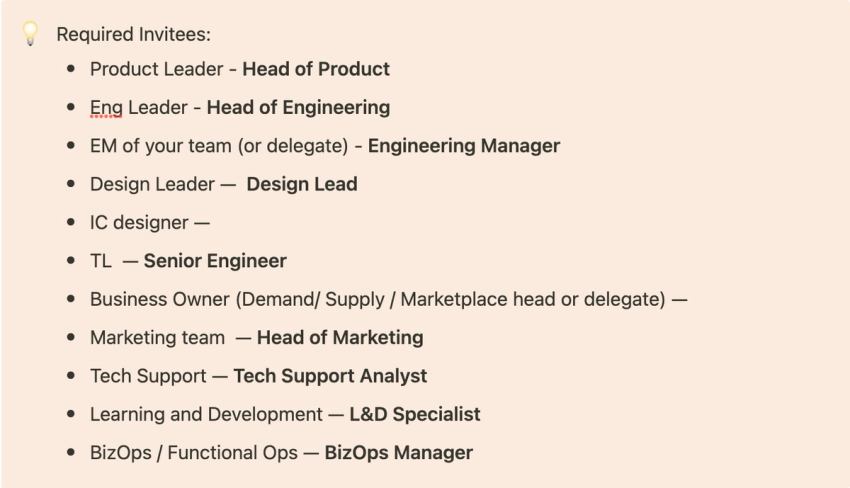Click the bold 'Senior Engineer' text
Viewport: 850px width, 488px height.
215,261
